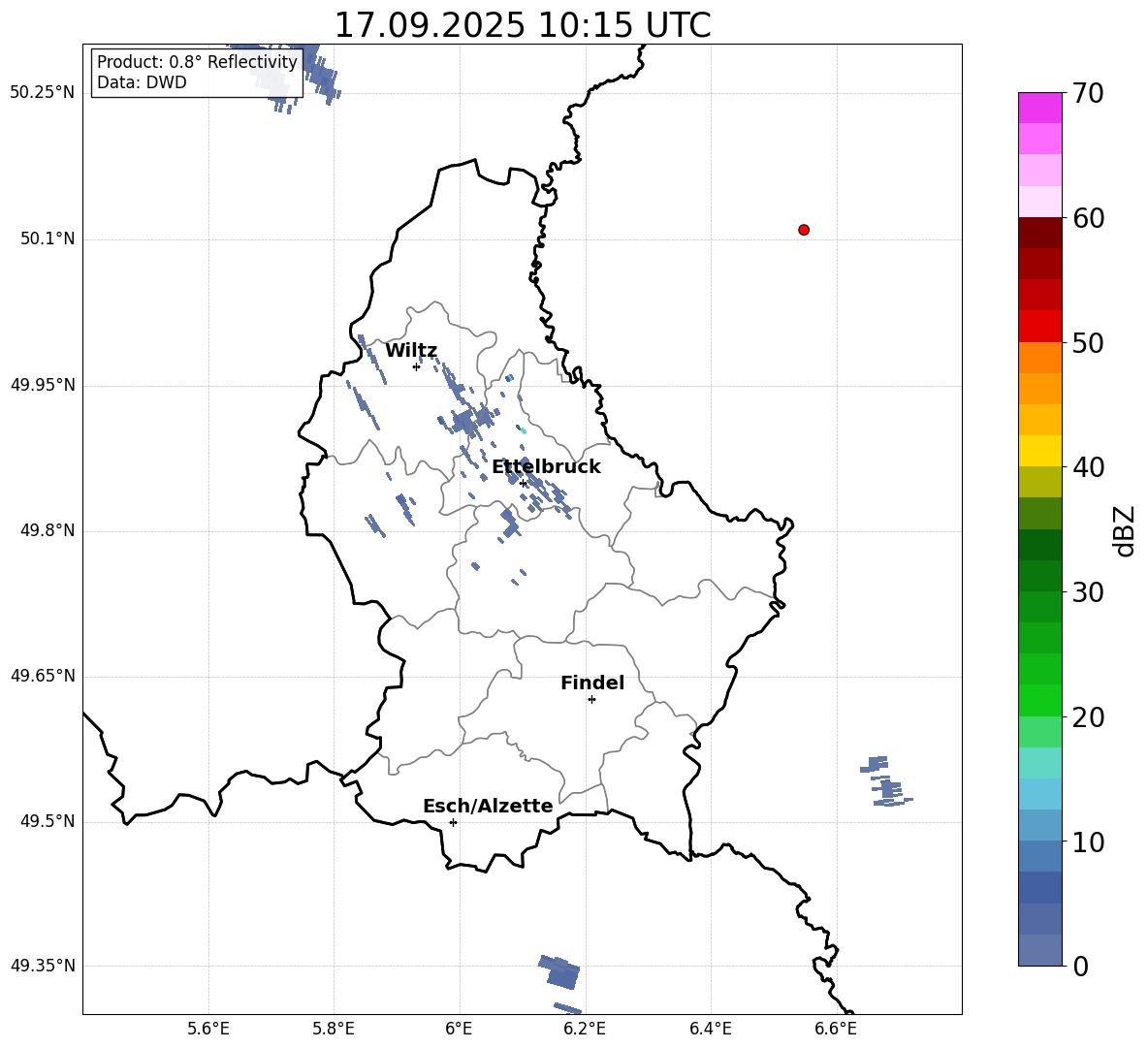The height and width of the screenshot is (1048, 1148).
Task: Click the red radar station dot
Action: click(x=804, y=230)
